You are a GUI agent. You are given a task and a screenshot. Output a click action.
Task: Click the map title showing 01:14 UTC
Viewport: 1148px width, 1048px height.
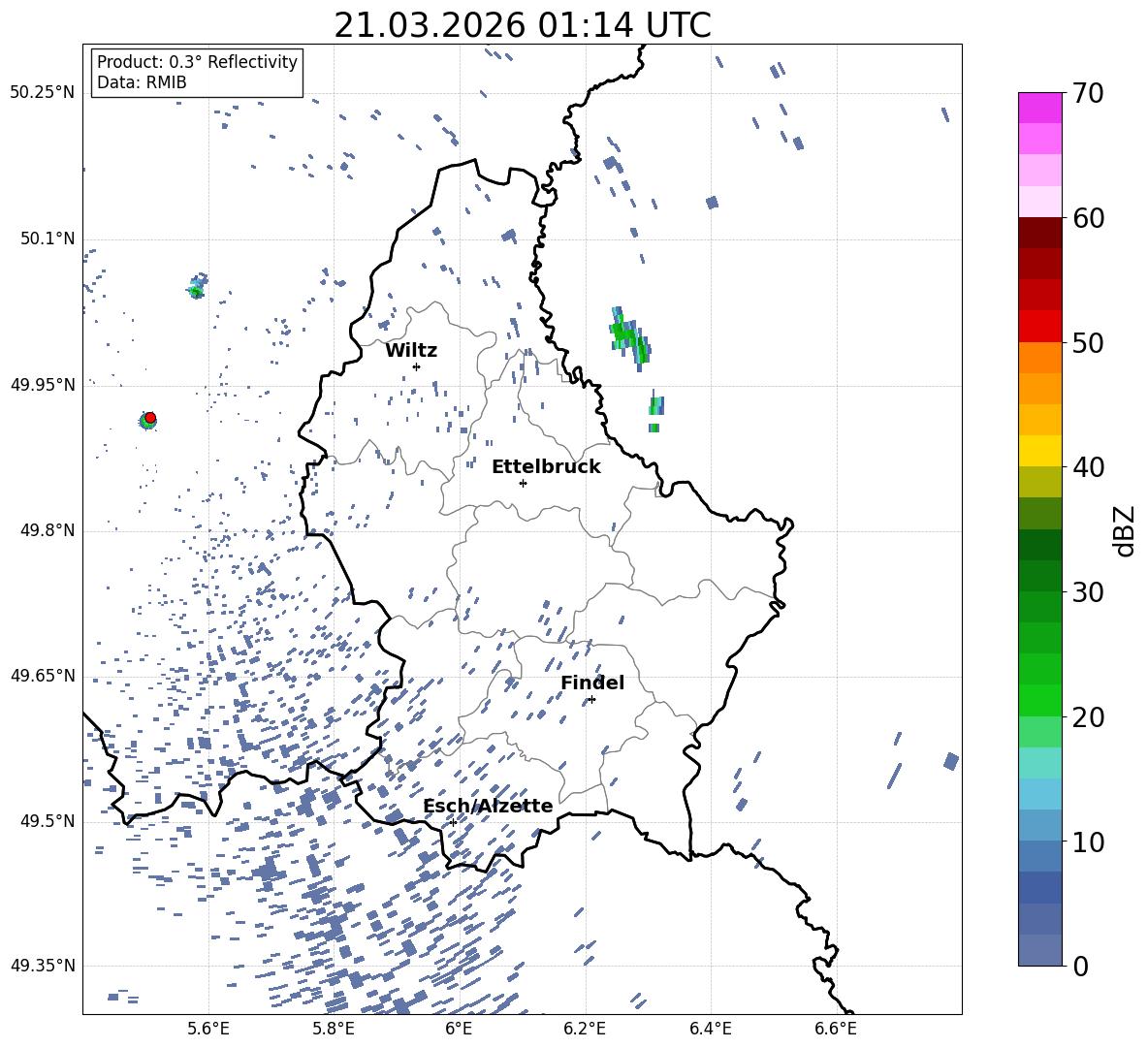pos(522,25)
